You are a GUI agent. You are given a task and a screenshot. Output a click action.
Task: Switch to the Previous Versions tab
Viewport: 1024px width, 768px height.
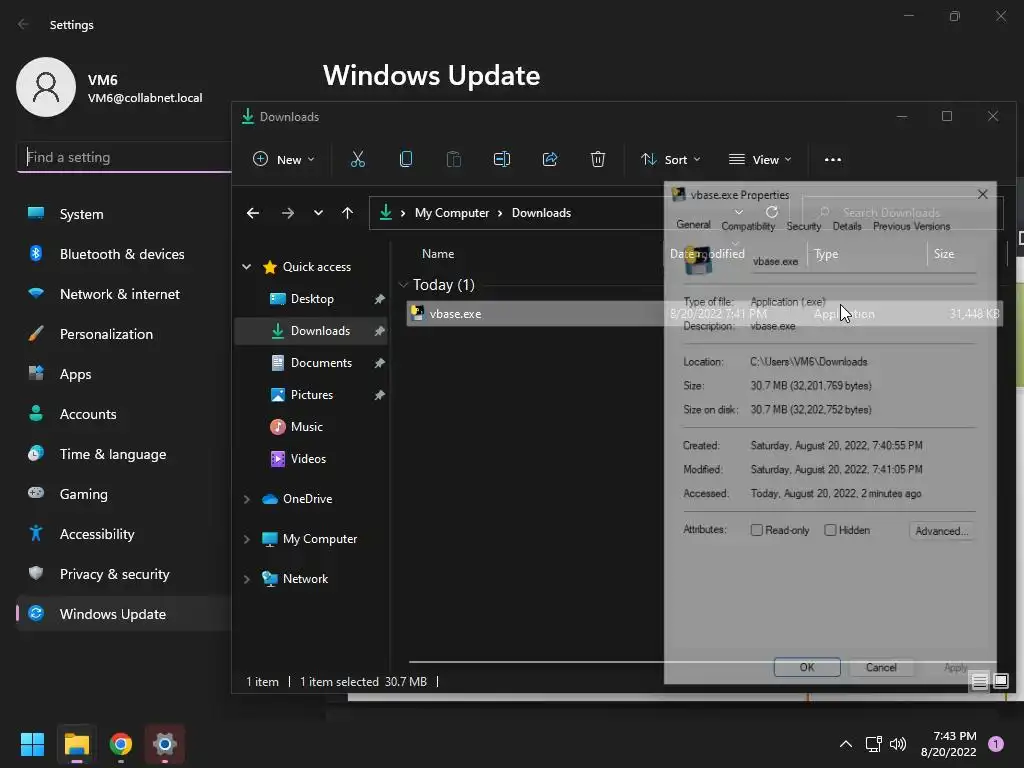(911, 226)
